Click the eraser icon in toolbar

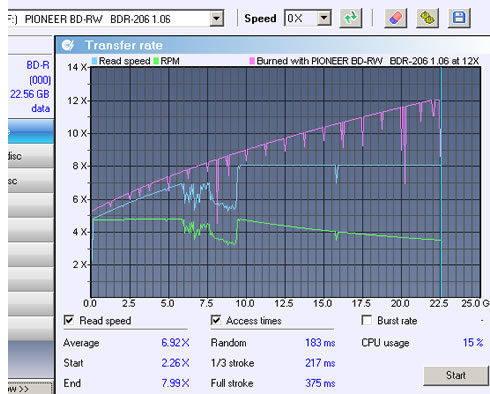[x=395, y=18]
